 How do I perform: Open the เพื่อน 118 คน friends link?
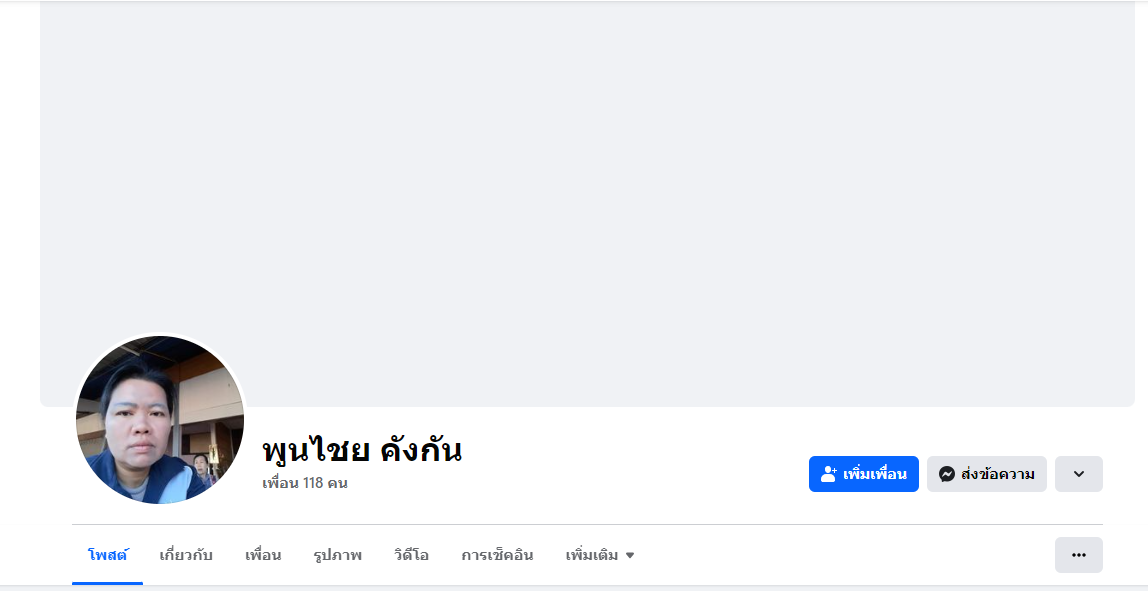coord(304,483)
